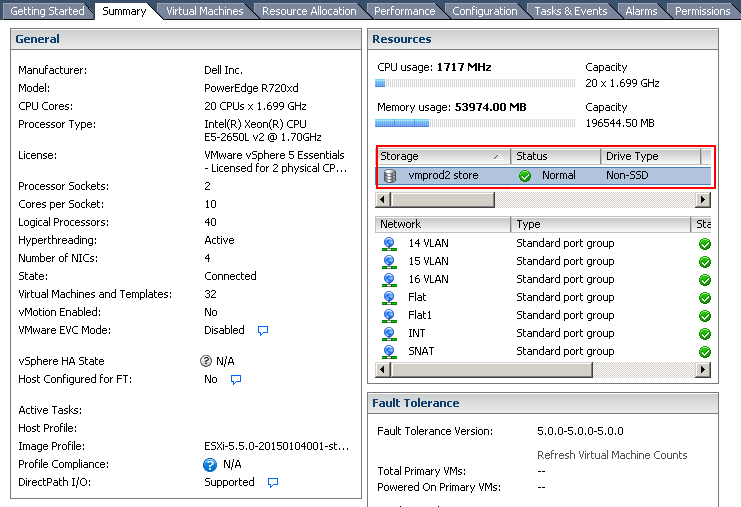Screen dimensions: 741x507
Task: Click storage list scroll right arrow
Action: tap(703, 200)
